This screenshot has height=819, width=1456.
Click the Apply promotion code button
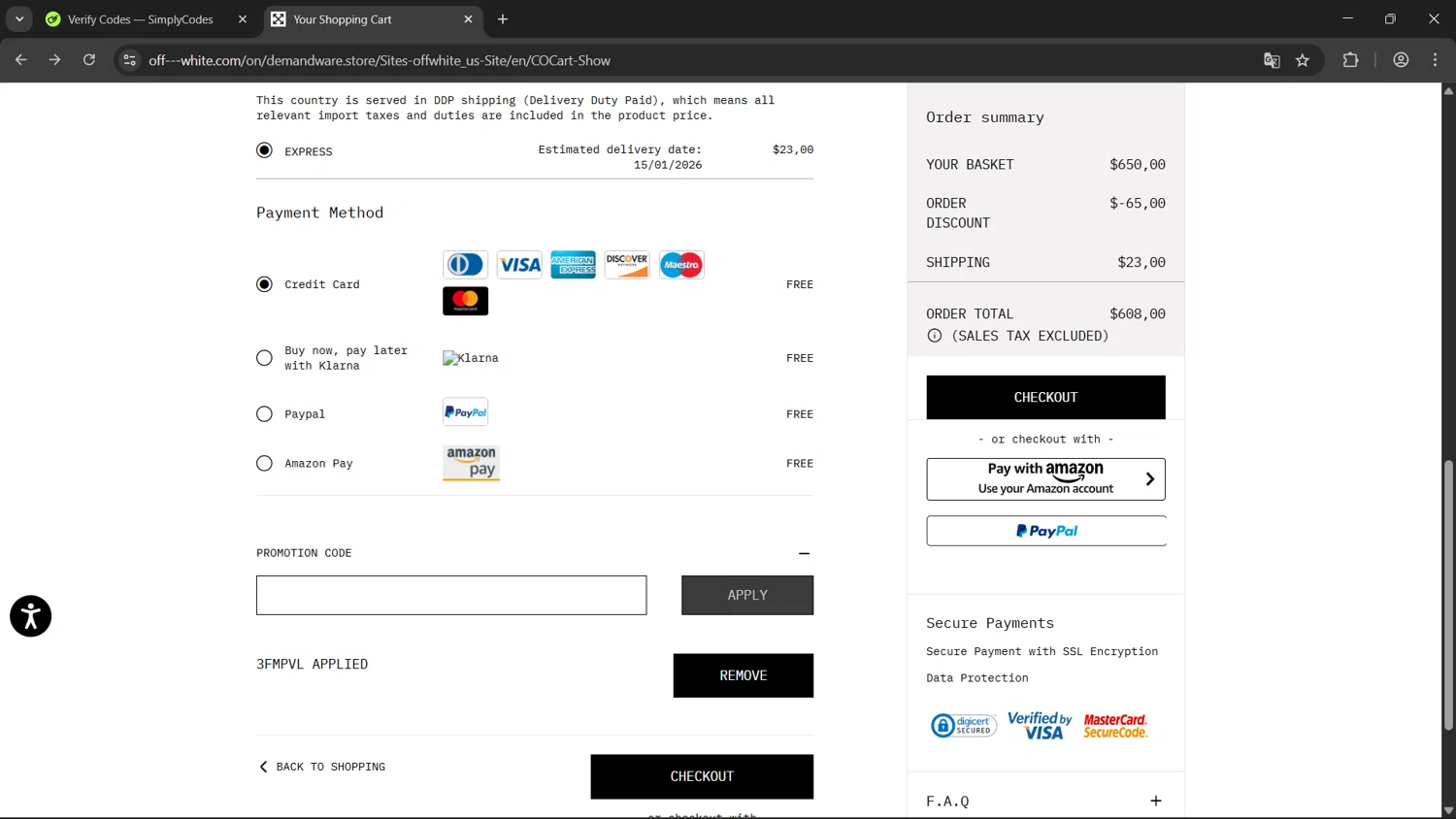747,595
